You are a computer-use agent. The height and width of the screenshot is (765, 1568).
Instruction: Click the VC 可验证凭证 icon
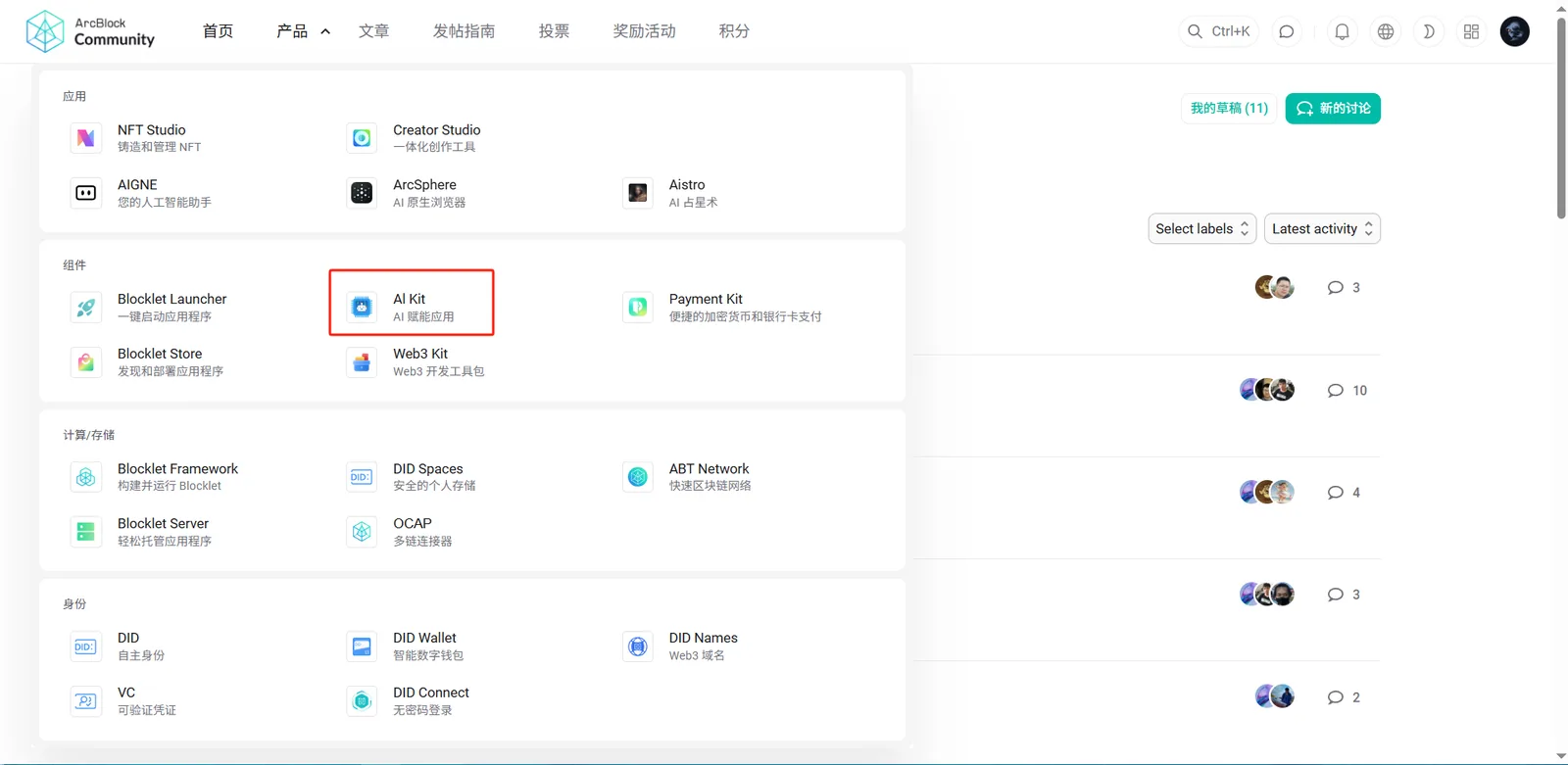(x=86, y=701)
